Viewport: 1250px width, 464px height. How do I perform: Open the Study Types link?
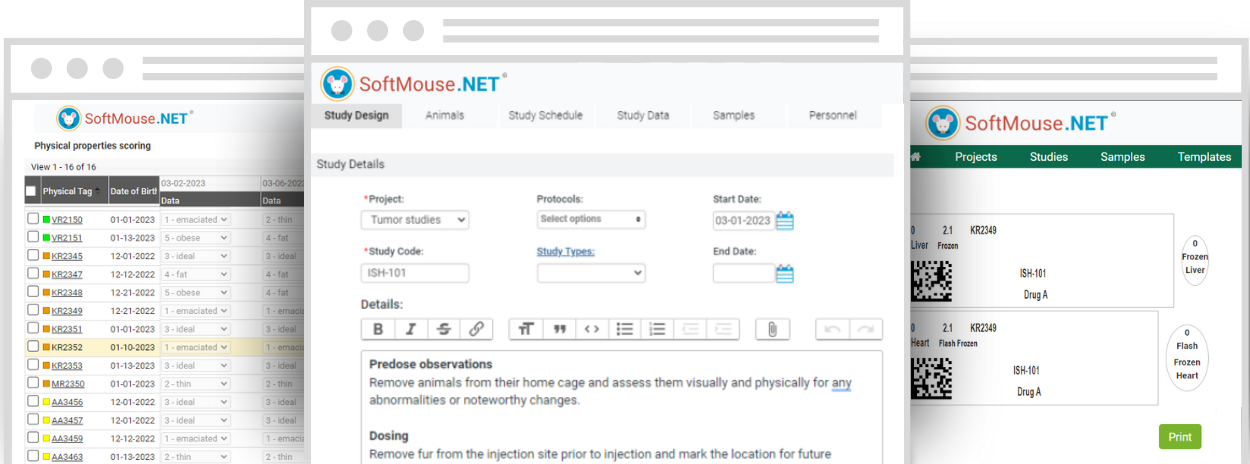point(565,252)
